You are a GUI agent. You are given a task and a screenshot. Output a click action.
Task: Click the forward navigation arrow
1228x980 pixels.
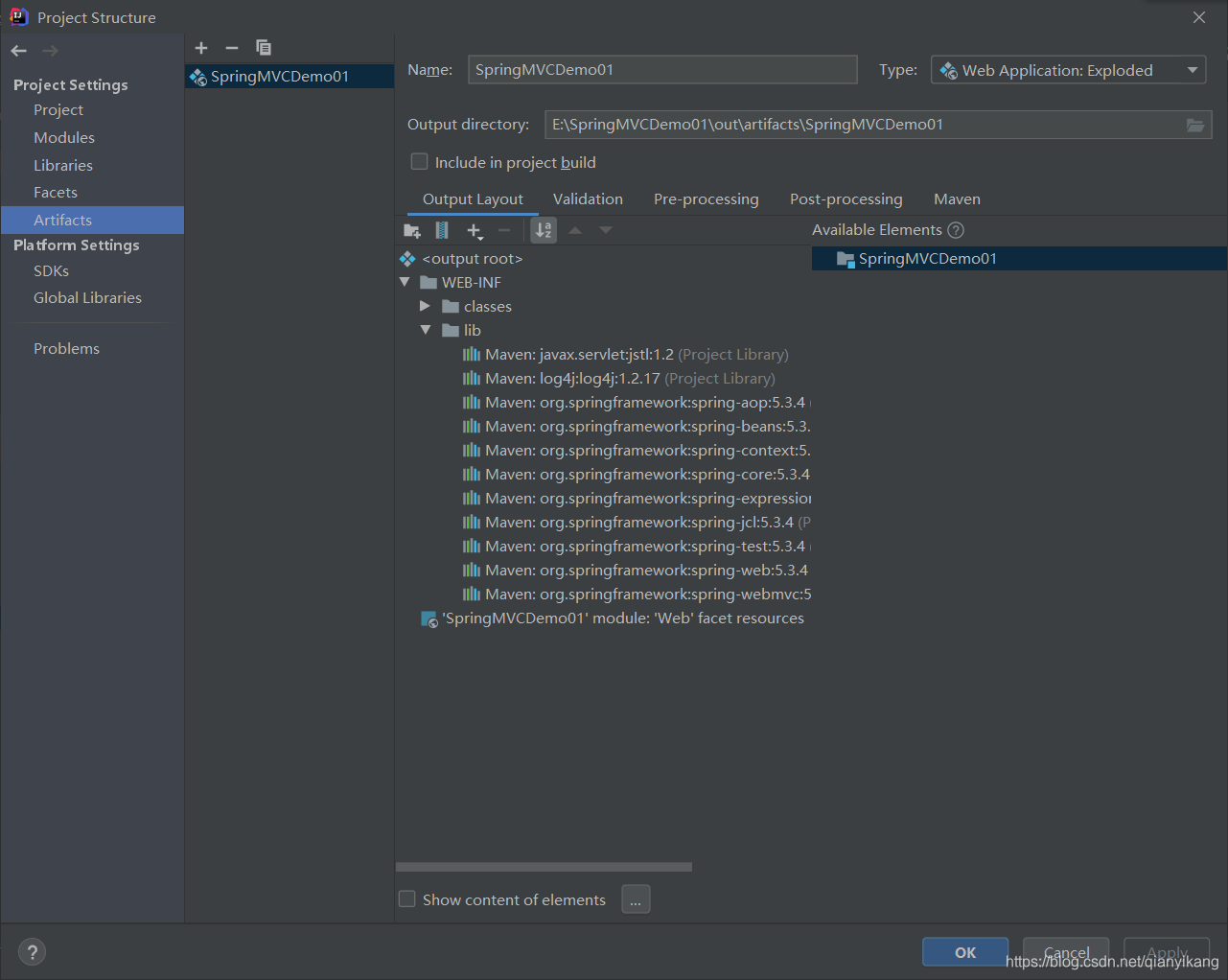tap(50, 51)
